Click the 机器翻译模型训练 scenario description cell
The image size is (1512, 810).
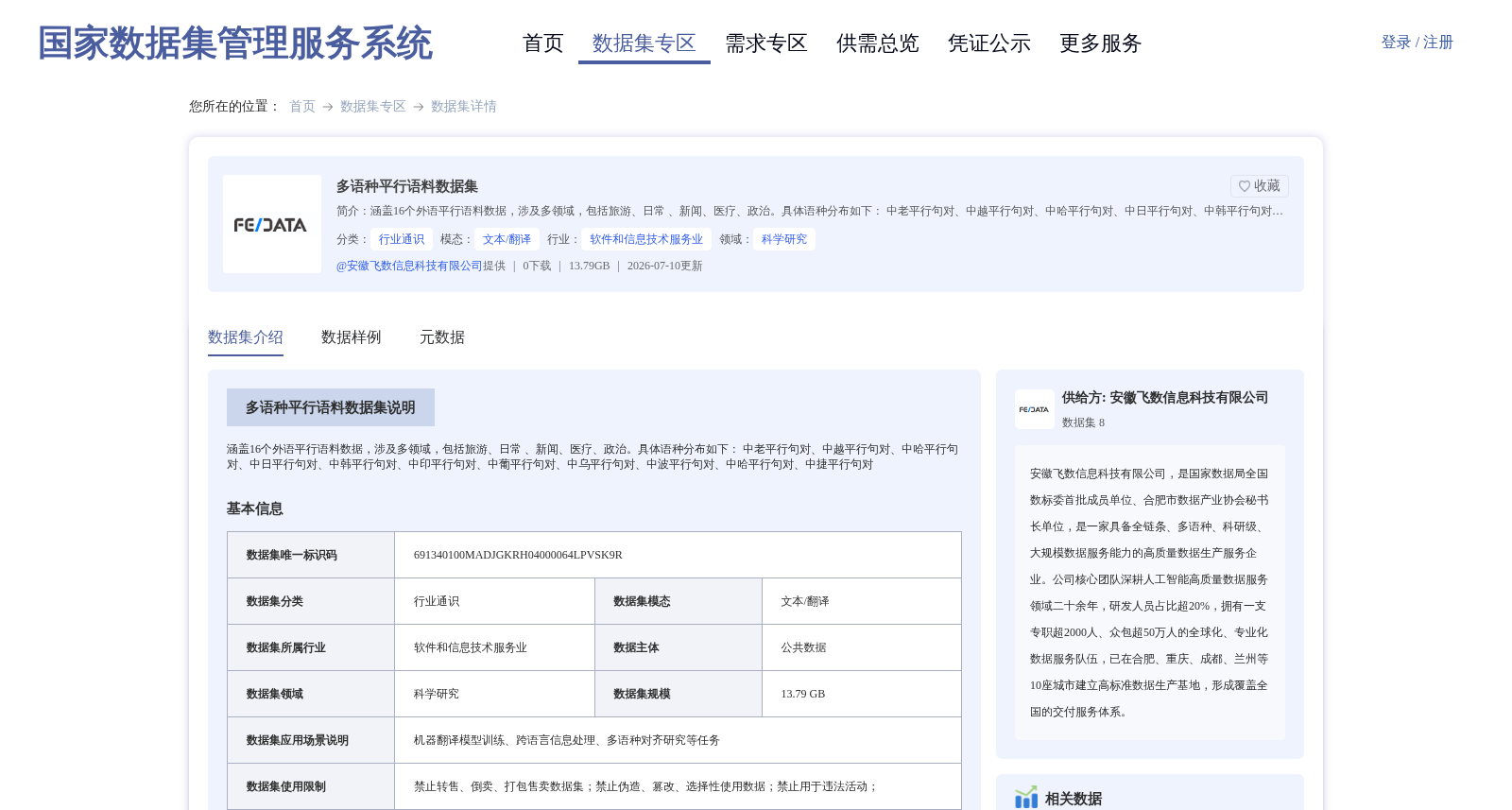(678, 740)
